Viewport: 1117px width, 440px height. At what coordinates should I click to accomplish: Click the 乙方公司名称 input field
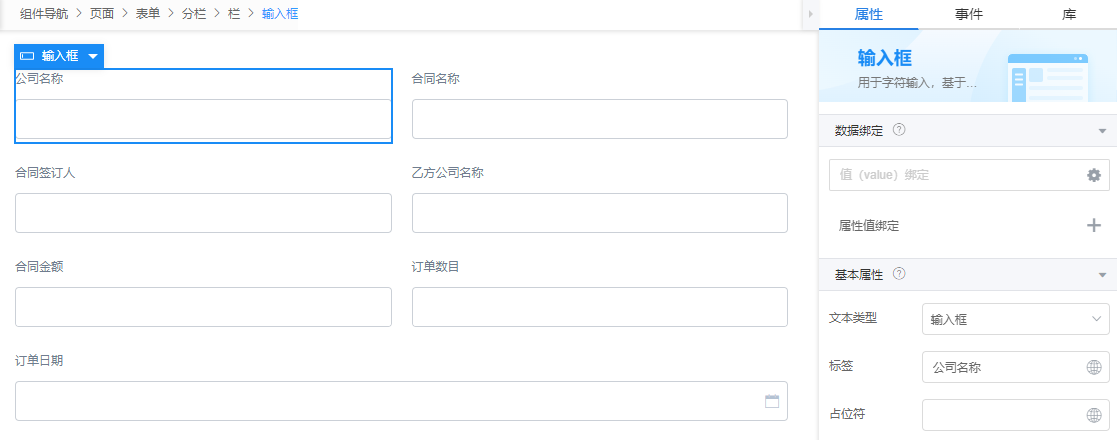(600, 213)
